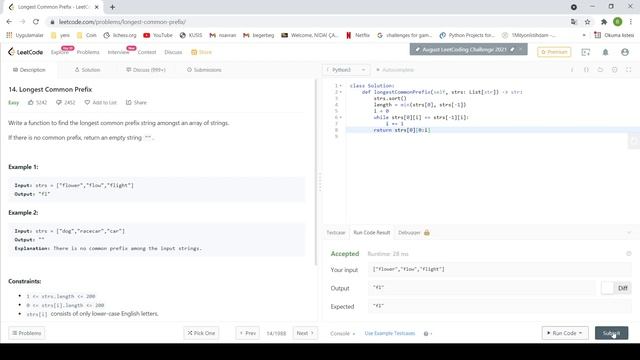This screenshot has width=640, height=360.
Task: Open the translate page icon in address bar
Action: tap(574, 22)
